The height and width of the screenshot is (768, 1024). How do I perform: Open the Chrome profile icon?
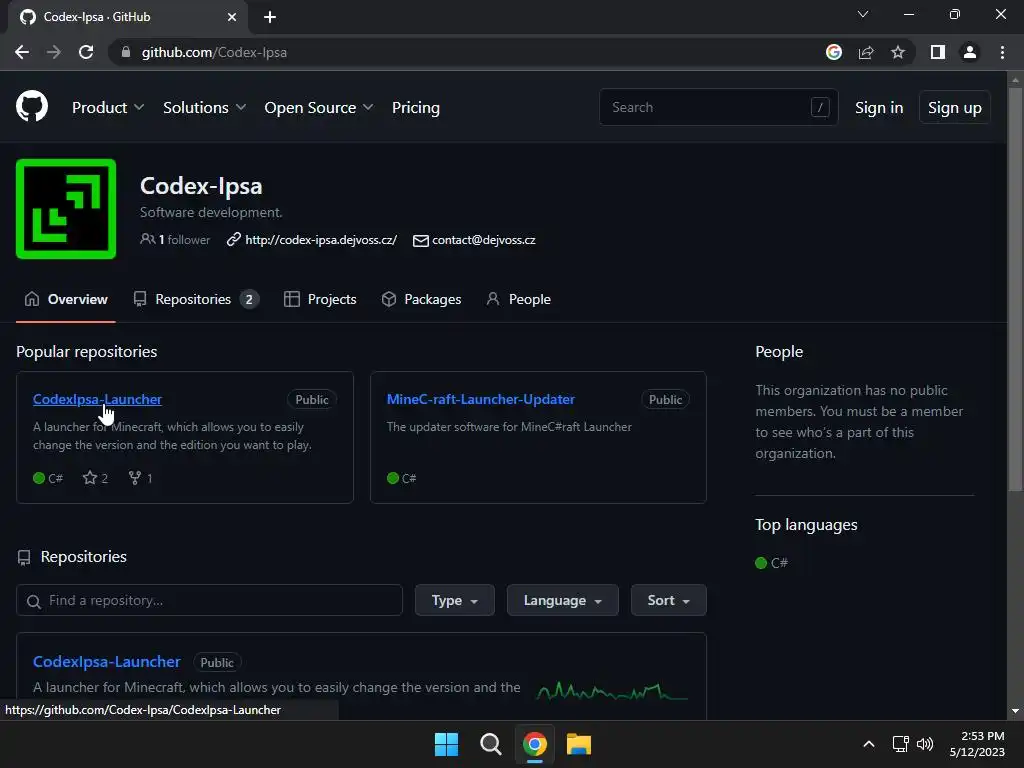tap(970, 52)
